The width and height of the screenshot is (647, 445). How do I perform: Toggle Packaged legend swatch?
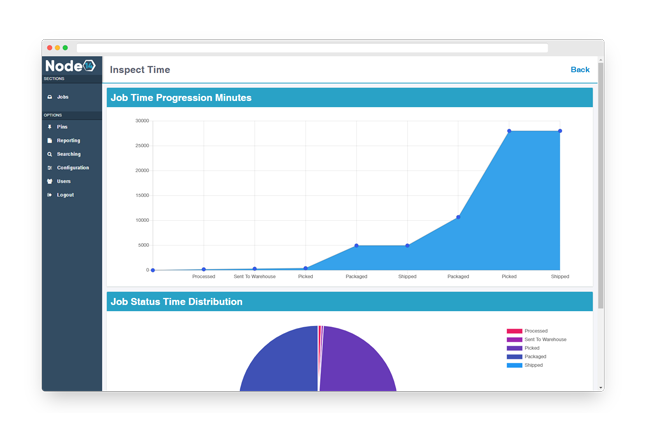click(x=514, y=357)
